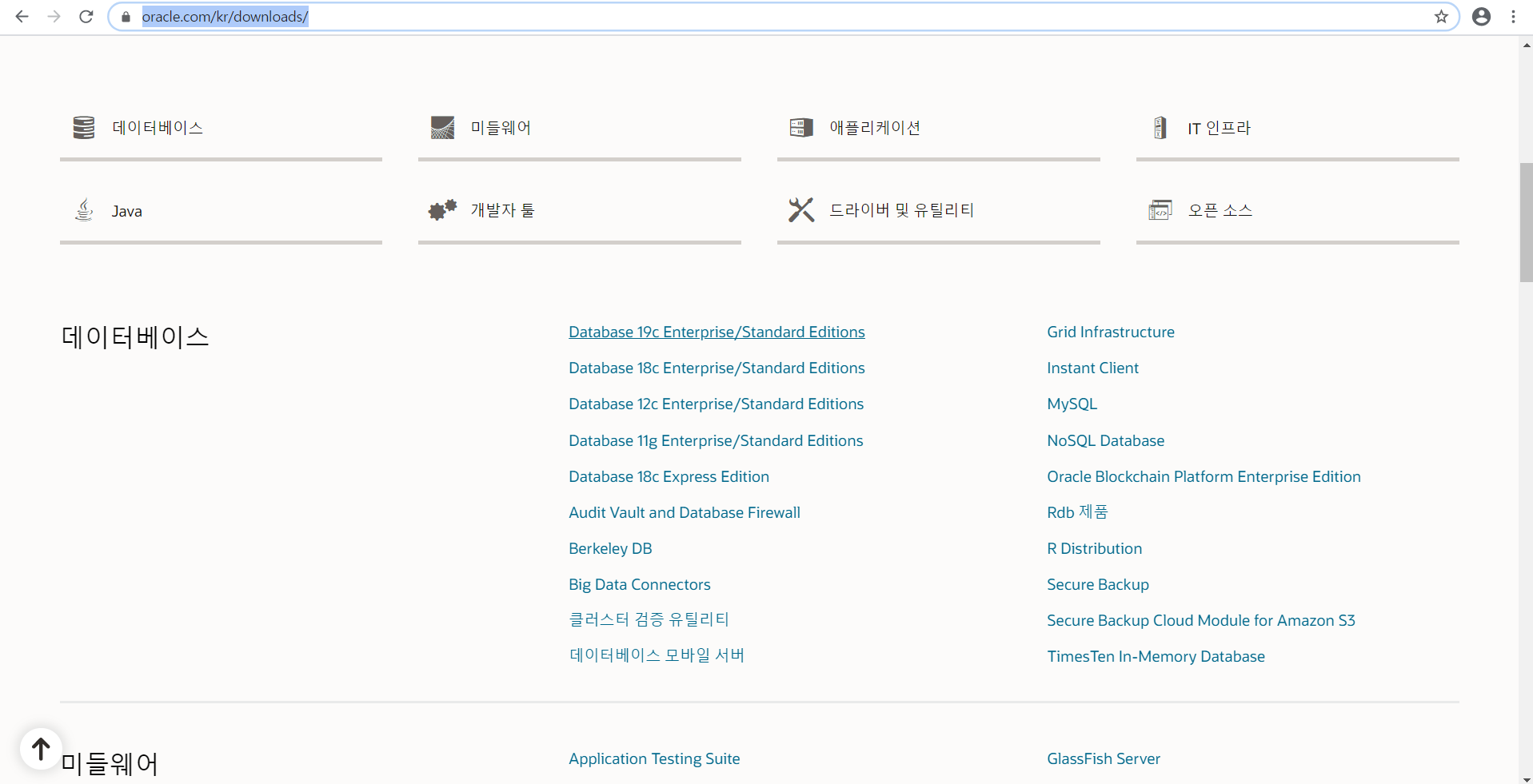The image size is (1533, 784).
Task: Click the database stack icon beside 데이터베이스
Action: tap(84, 127)
